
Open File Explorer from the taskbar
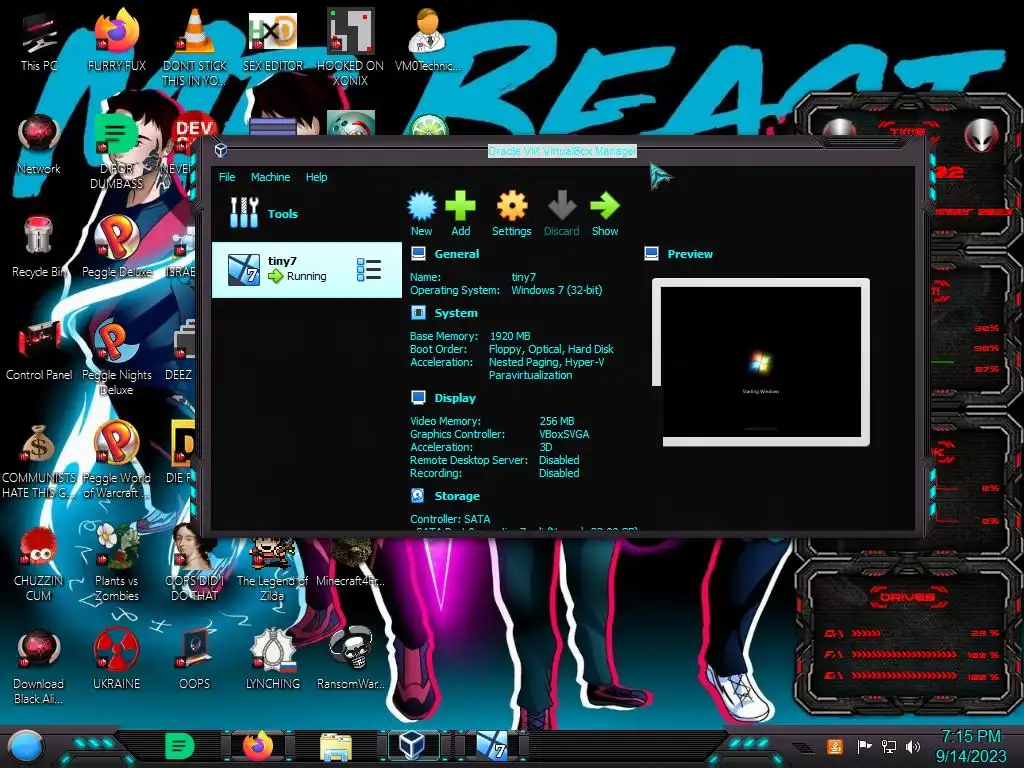(336, 746)
